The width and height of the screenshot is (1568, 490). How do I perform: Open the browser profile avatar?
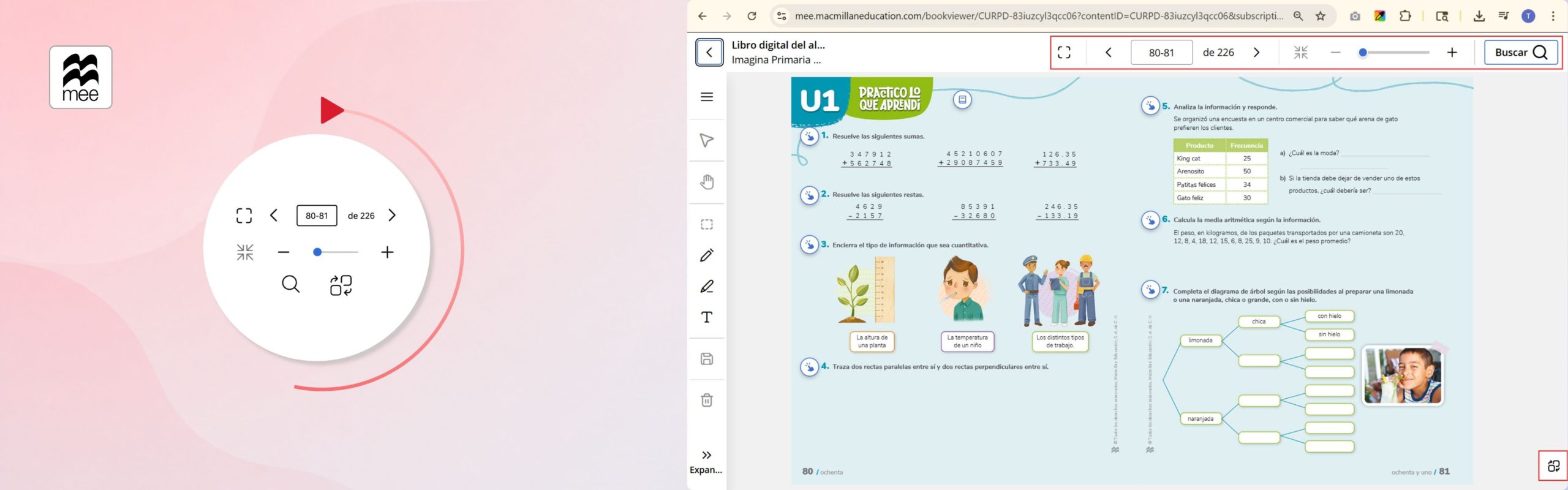pos(1529,16)
